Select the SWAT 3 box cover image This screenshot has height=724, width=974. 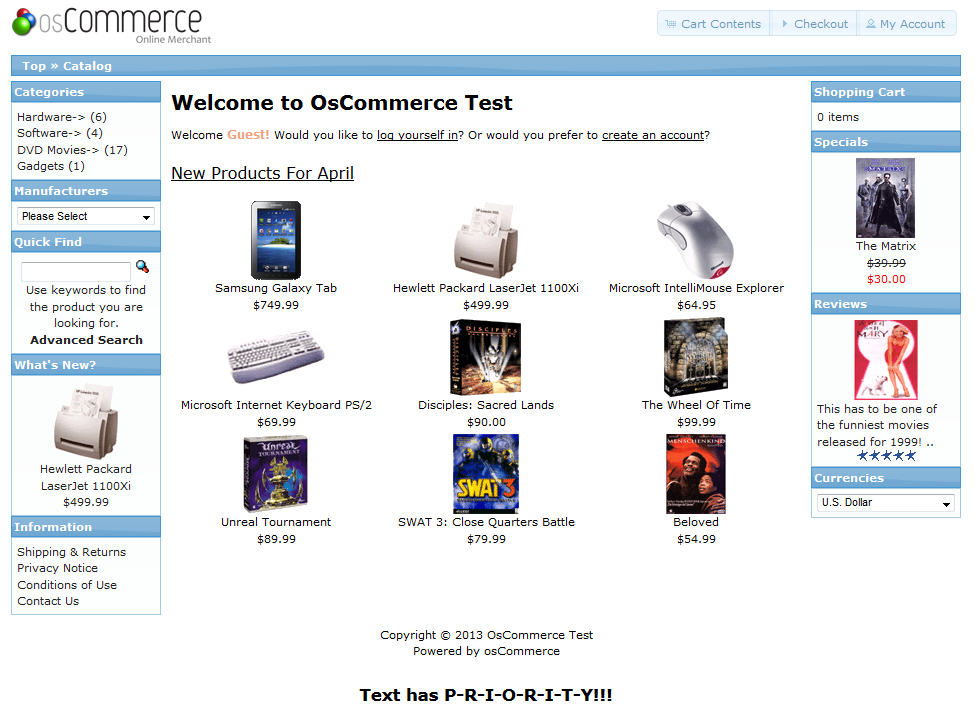click(486, 473)
